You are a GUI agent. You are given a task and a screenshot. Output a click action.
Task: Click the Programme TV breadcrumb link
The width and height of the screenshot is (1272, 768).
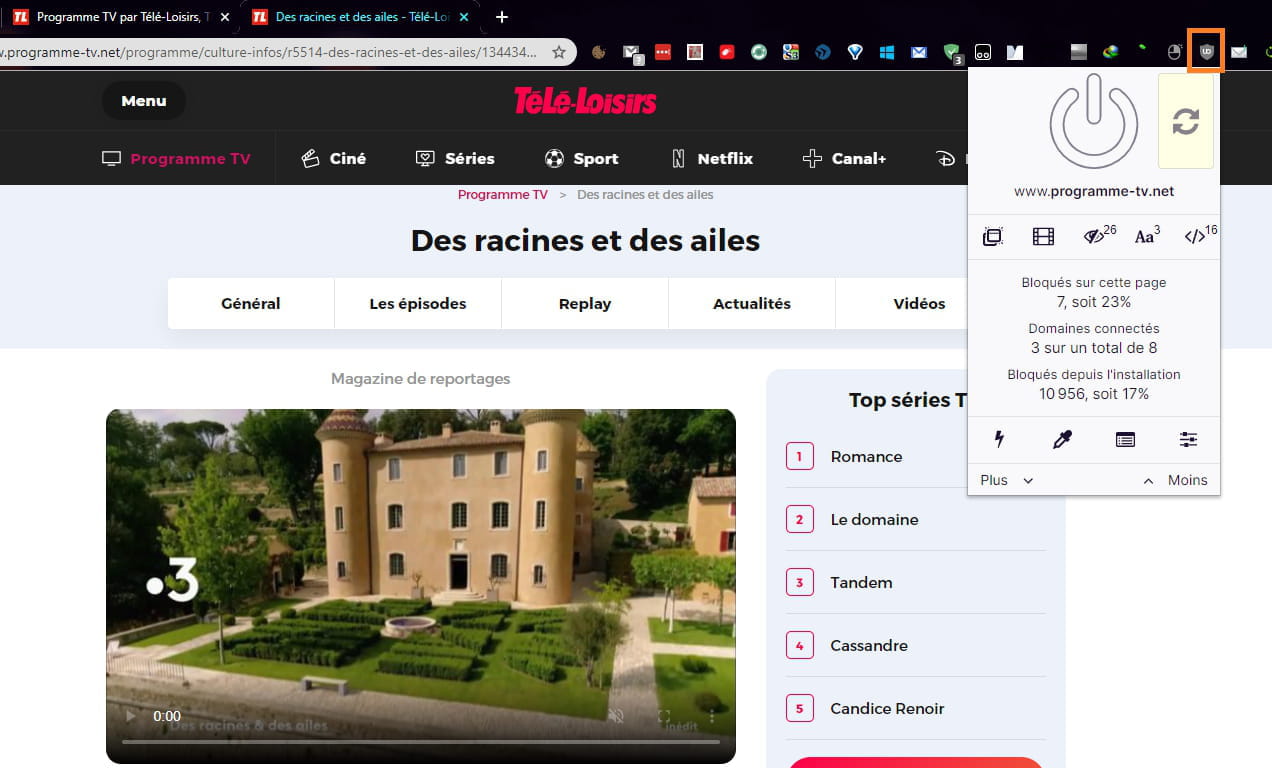pos(502,194)
